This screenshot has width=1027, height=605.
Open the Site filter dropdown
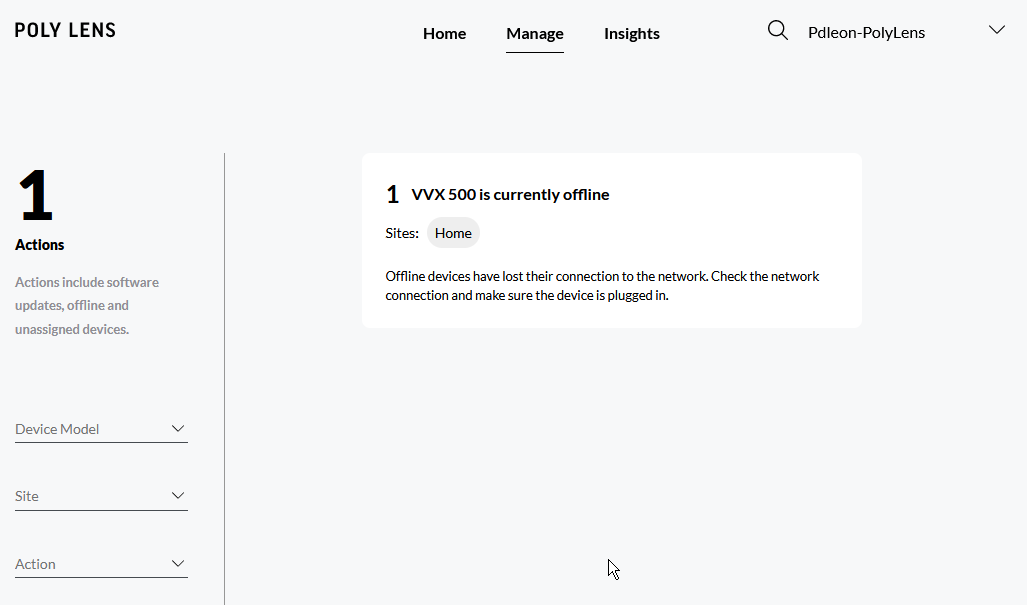[90, 496]
